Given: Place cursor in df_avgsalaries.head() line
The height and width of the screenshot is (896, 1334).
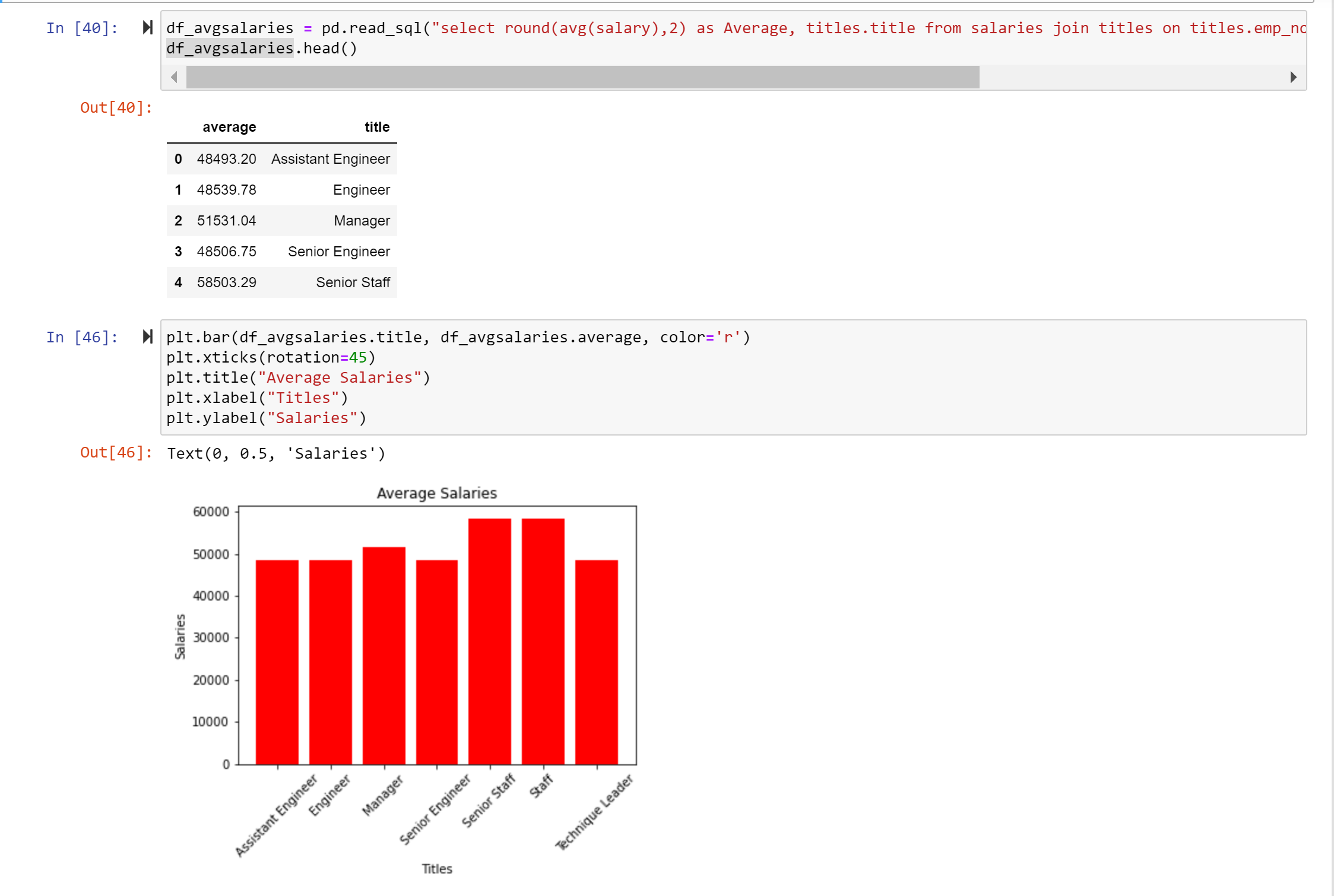Looking at the screenshot, I should click(x=261, y=49).
